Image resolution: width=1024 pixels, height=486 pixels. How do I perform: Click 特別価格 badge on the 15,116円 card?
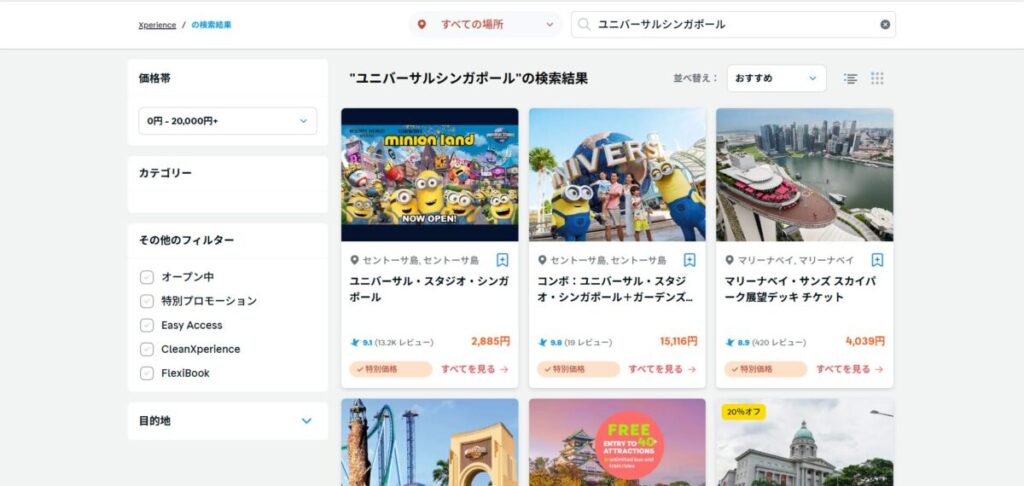578,369
